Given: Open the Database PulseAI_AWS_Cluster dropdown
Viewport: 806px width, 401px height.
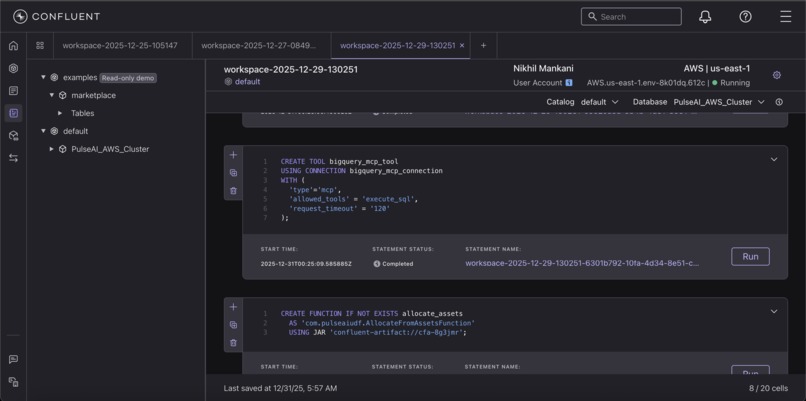Looking at the screenshot, I should (x=719, y=102).
